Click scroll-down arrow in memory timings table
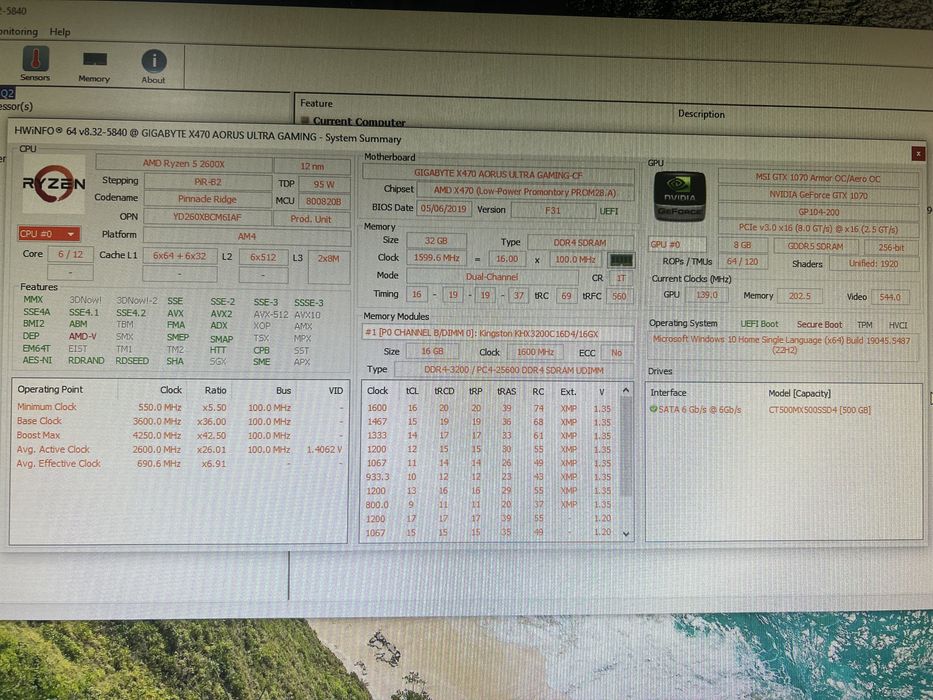 (x=625, y=533)
